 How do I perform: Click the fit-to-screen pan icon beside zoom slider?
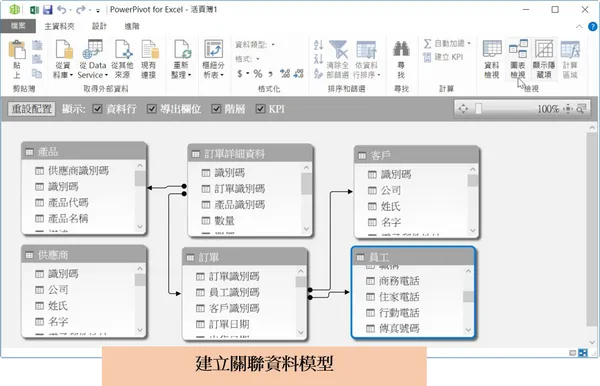click(463, 109)
